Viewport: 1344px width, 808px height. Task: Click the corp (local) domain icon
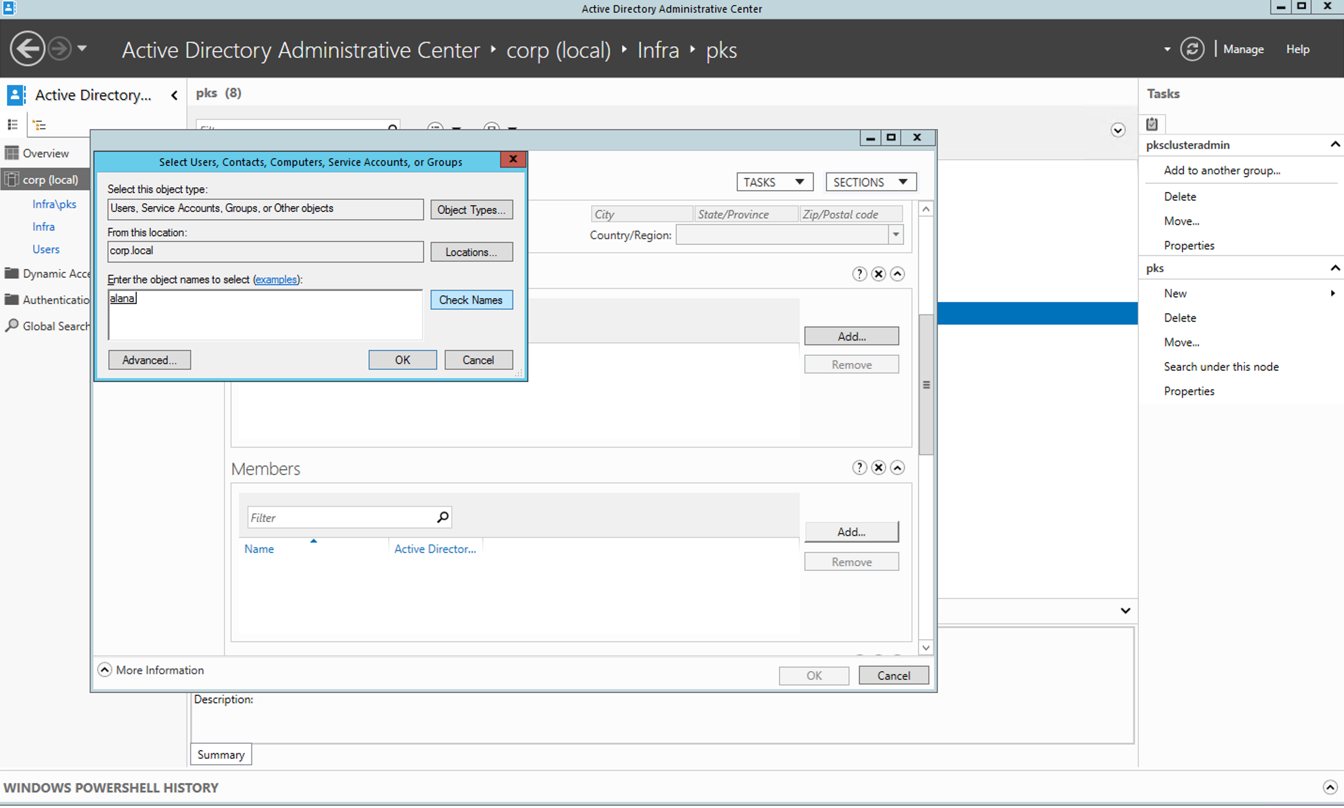coord(12,180)
